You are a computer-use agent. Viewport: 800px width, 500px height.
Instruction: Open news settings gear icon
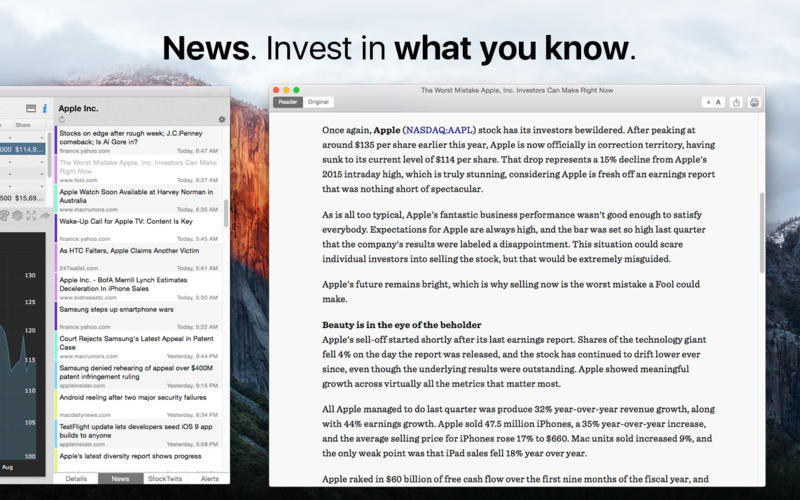coord(221,119)
